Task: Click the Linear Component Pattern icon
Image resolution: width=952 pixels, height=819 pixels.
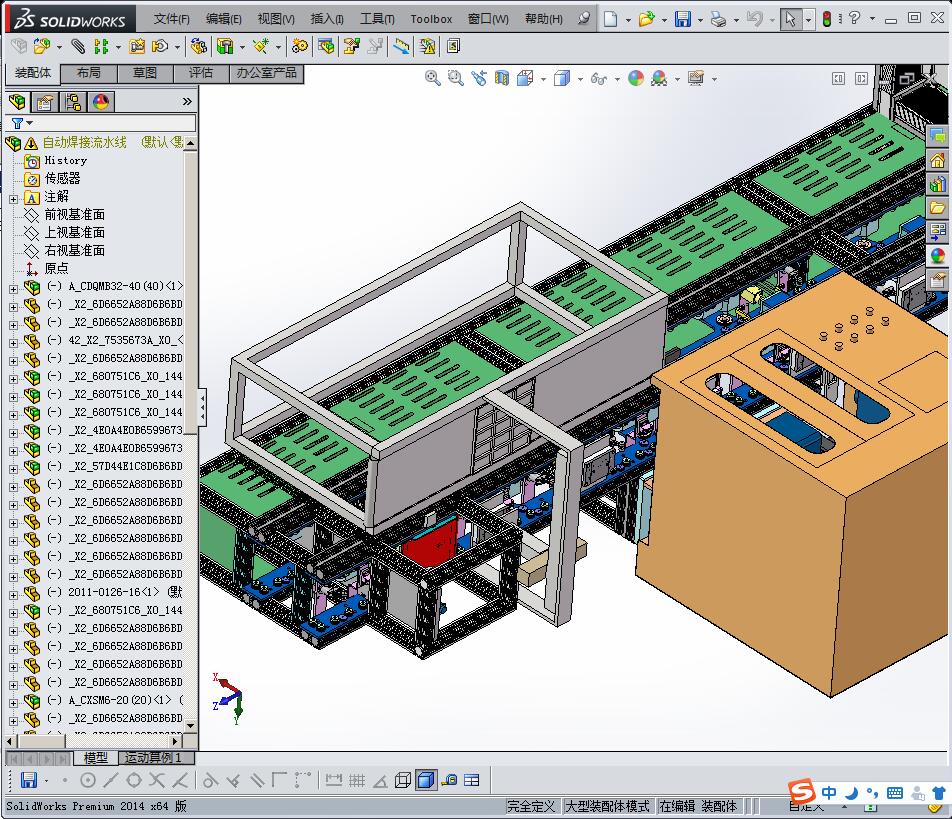Action: 101,46
